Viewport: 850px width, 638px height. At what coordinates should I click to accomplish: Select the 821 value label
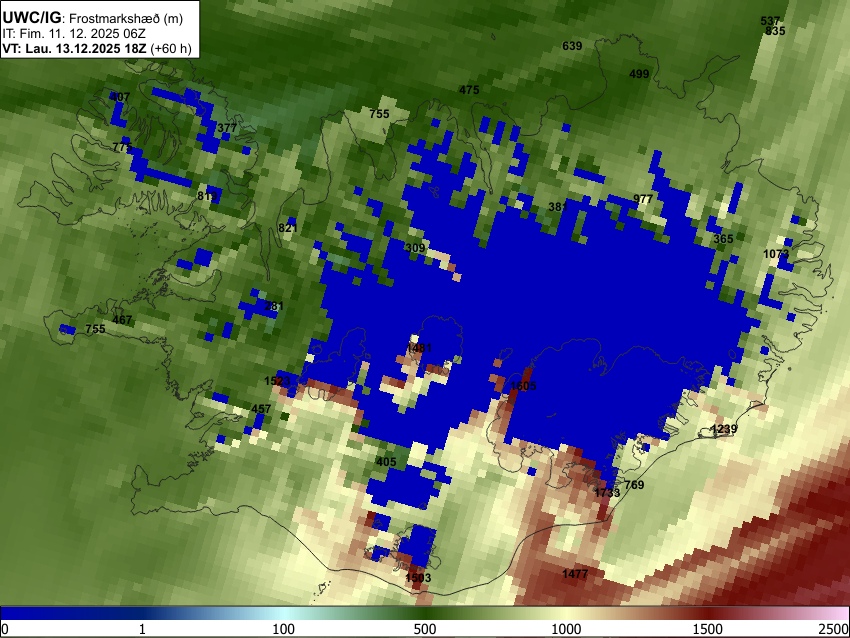[288, 228]
